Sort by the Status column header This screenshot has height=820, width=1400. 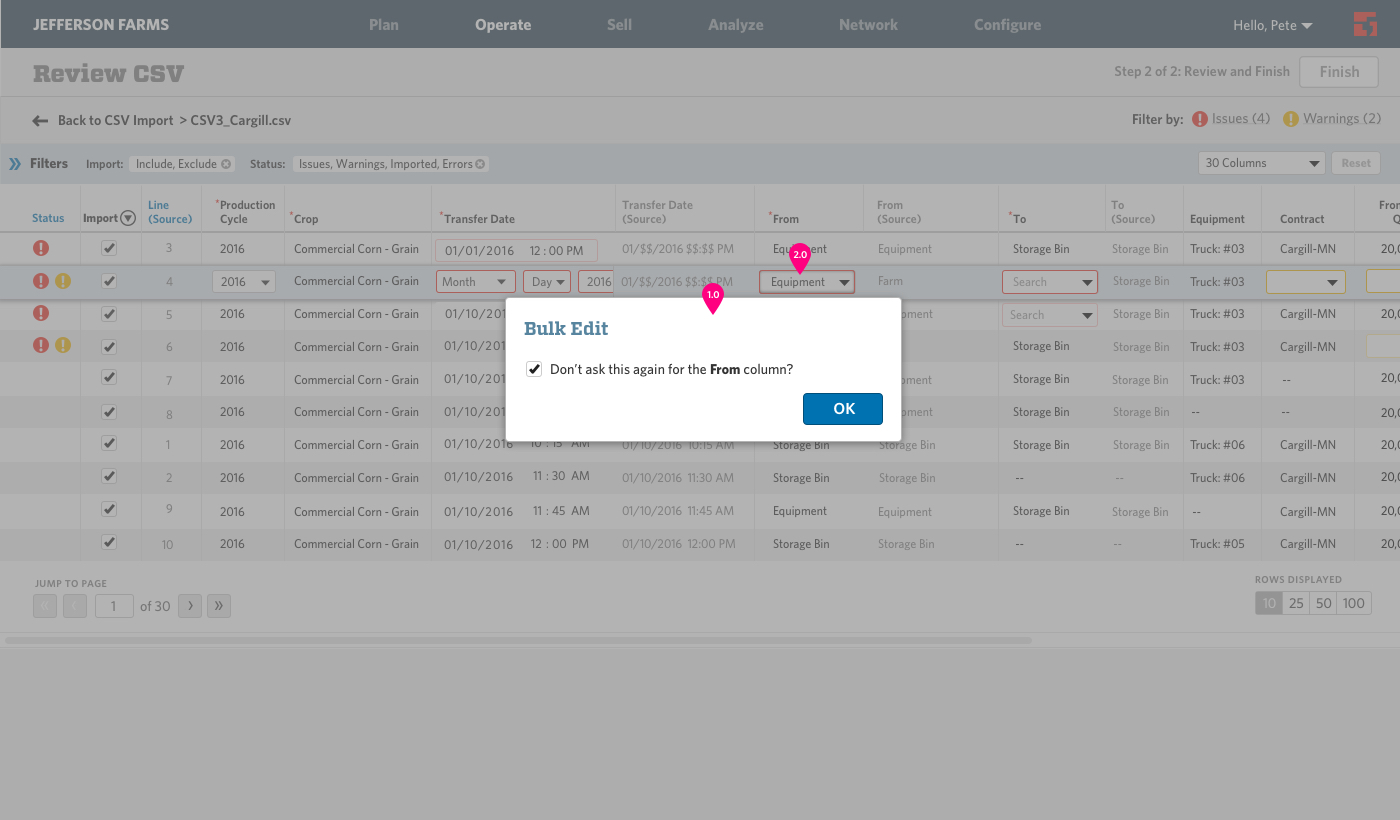(48, 219)
